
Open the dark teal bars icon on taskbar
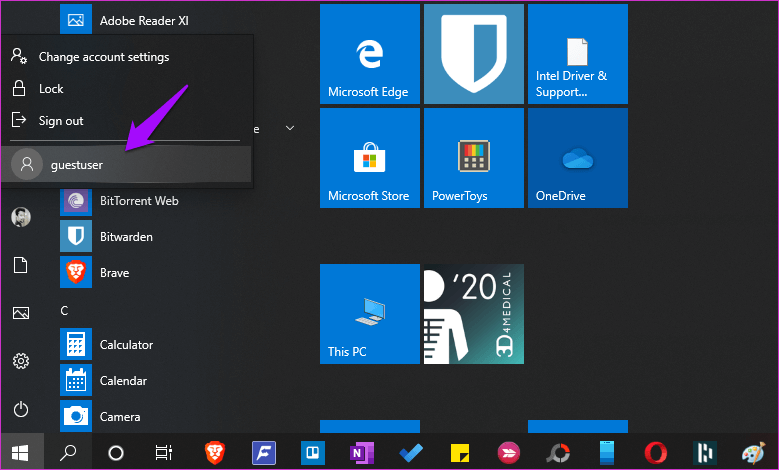point(704,453)
